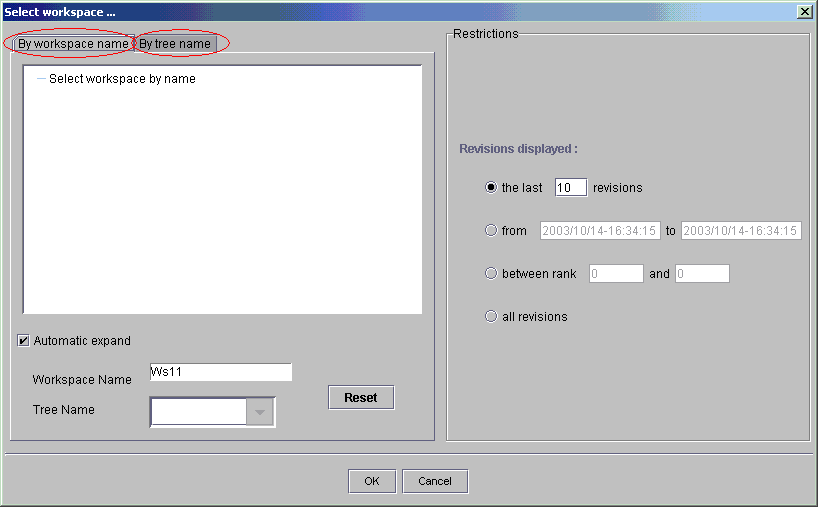
Task: Click the 'Tree Name' label
Action: click(64, 409)
